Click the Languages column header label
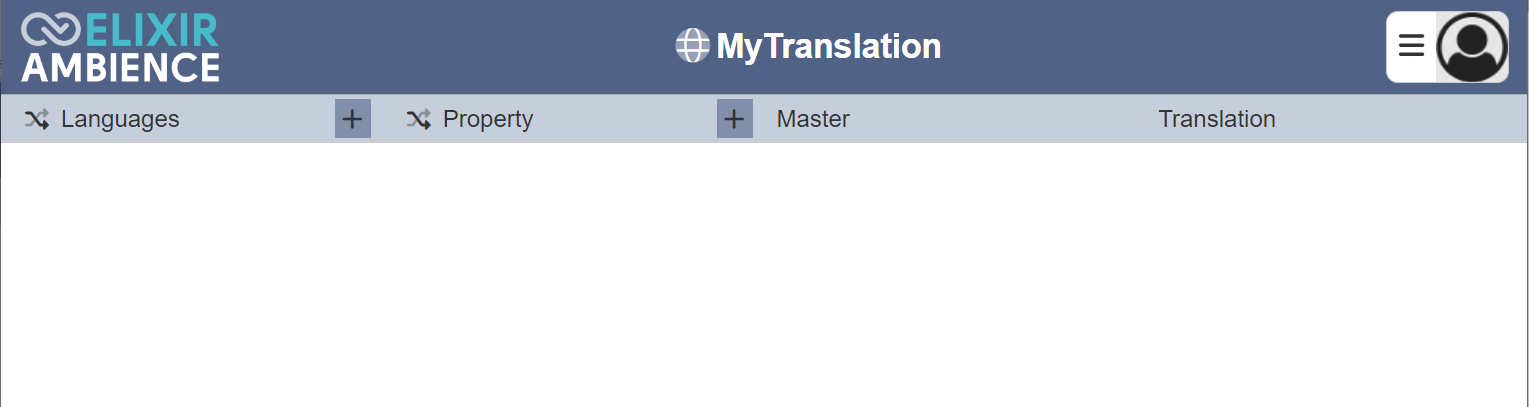 (120, 119)
